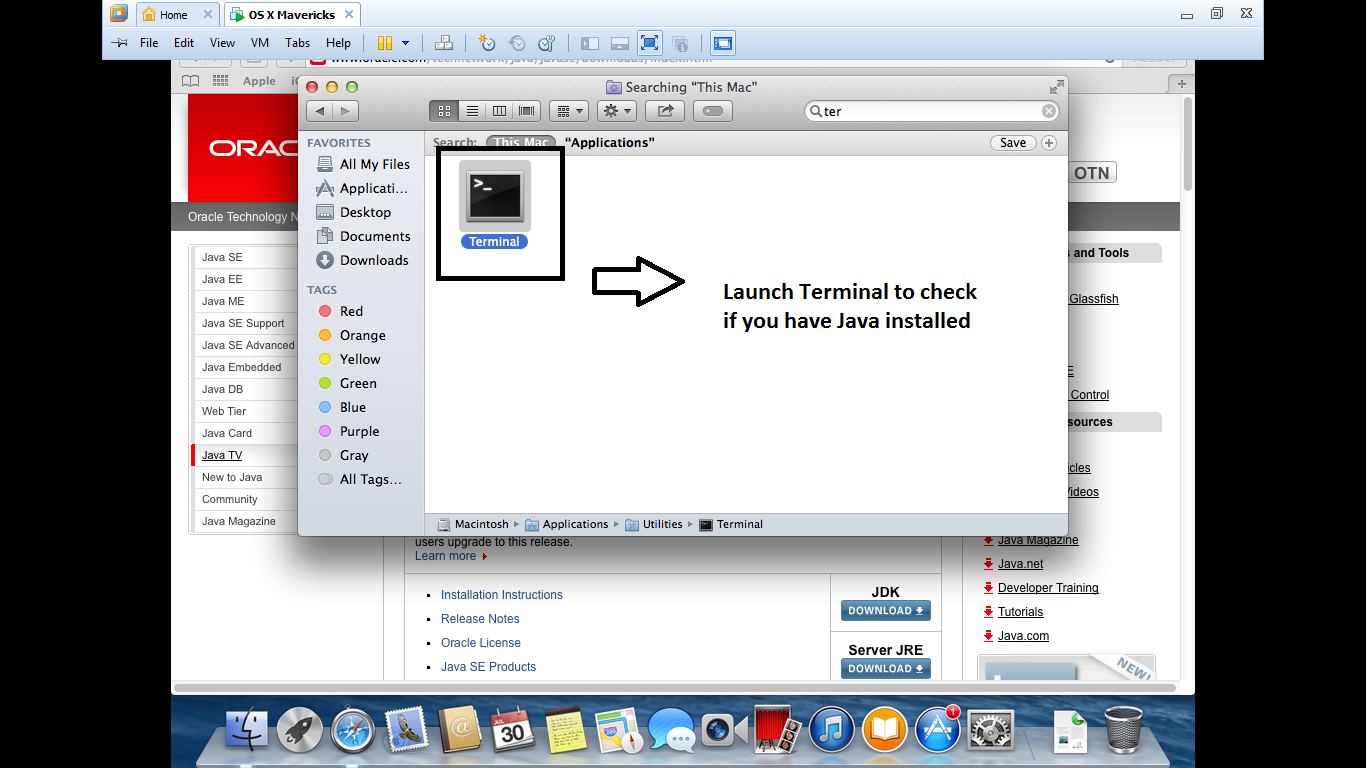Open the VMware Edit menu

click(x=184, y=43)
